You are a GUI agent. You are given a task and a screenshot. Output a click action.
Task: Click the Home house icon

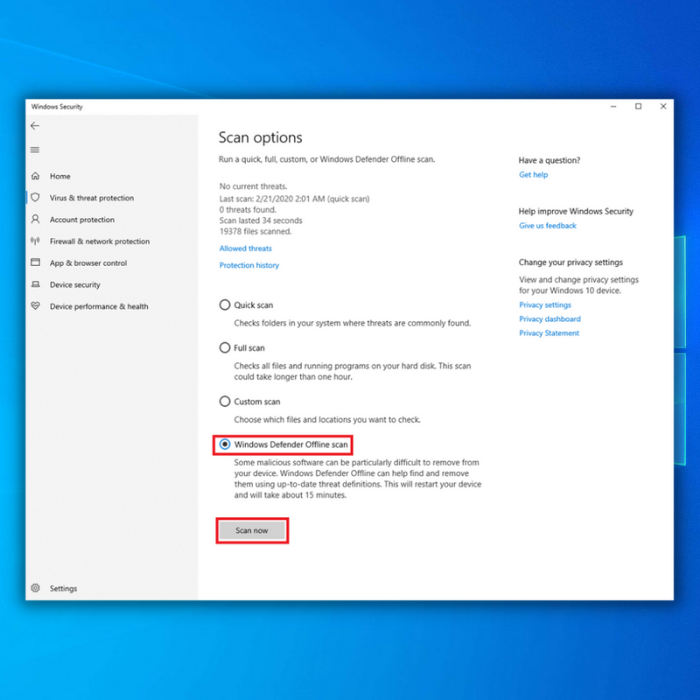[35, 176]
